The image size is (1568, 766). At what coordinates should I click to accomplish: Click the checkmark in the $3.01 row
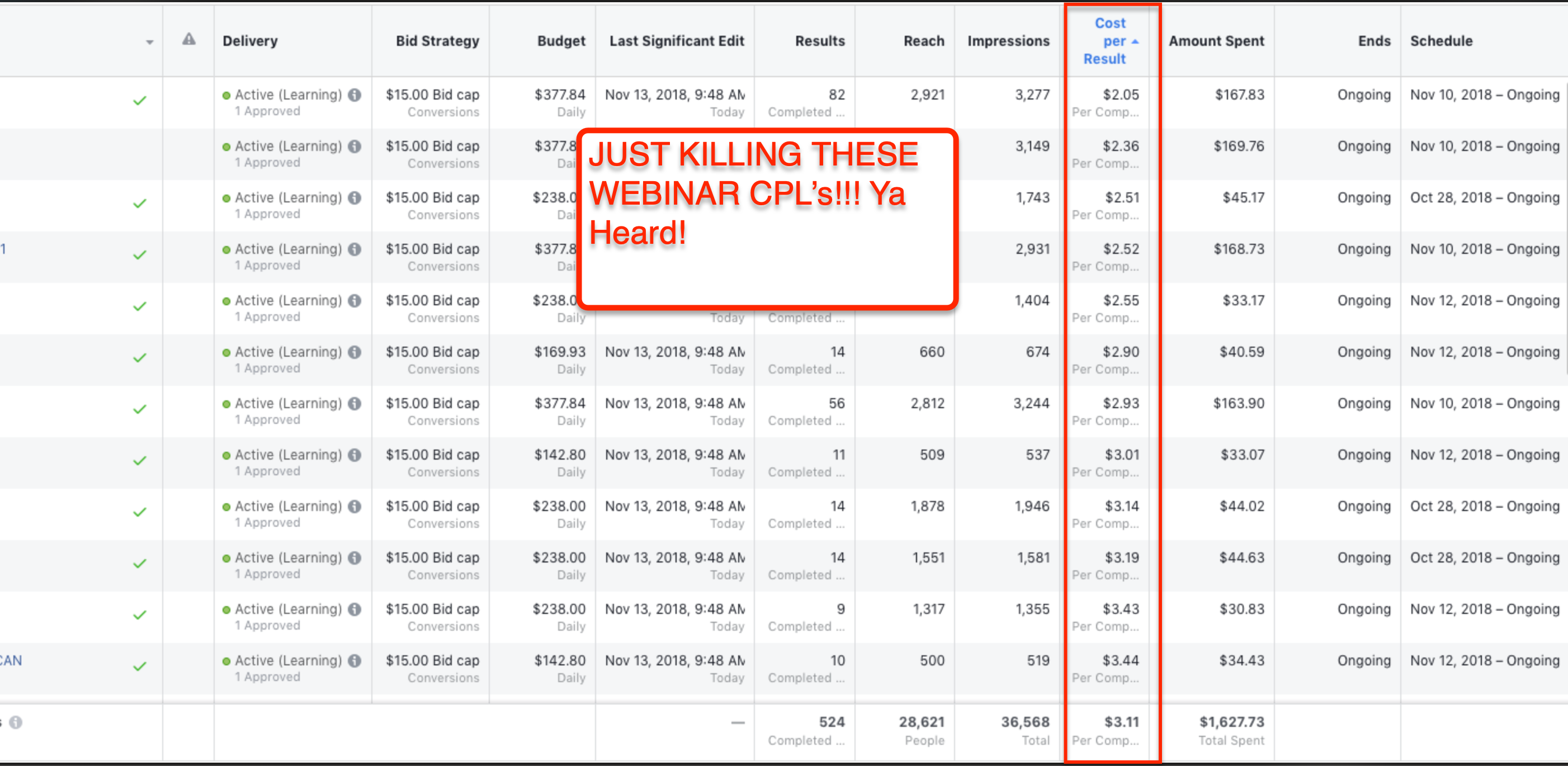[139, 461]
